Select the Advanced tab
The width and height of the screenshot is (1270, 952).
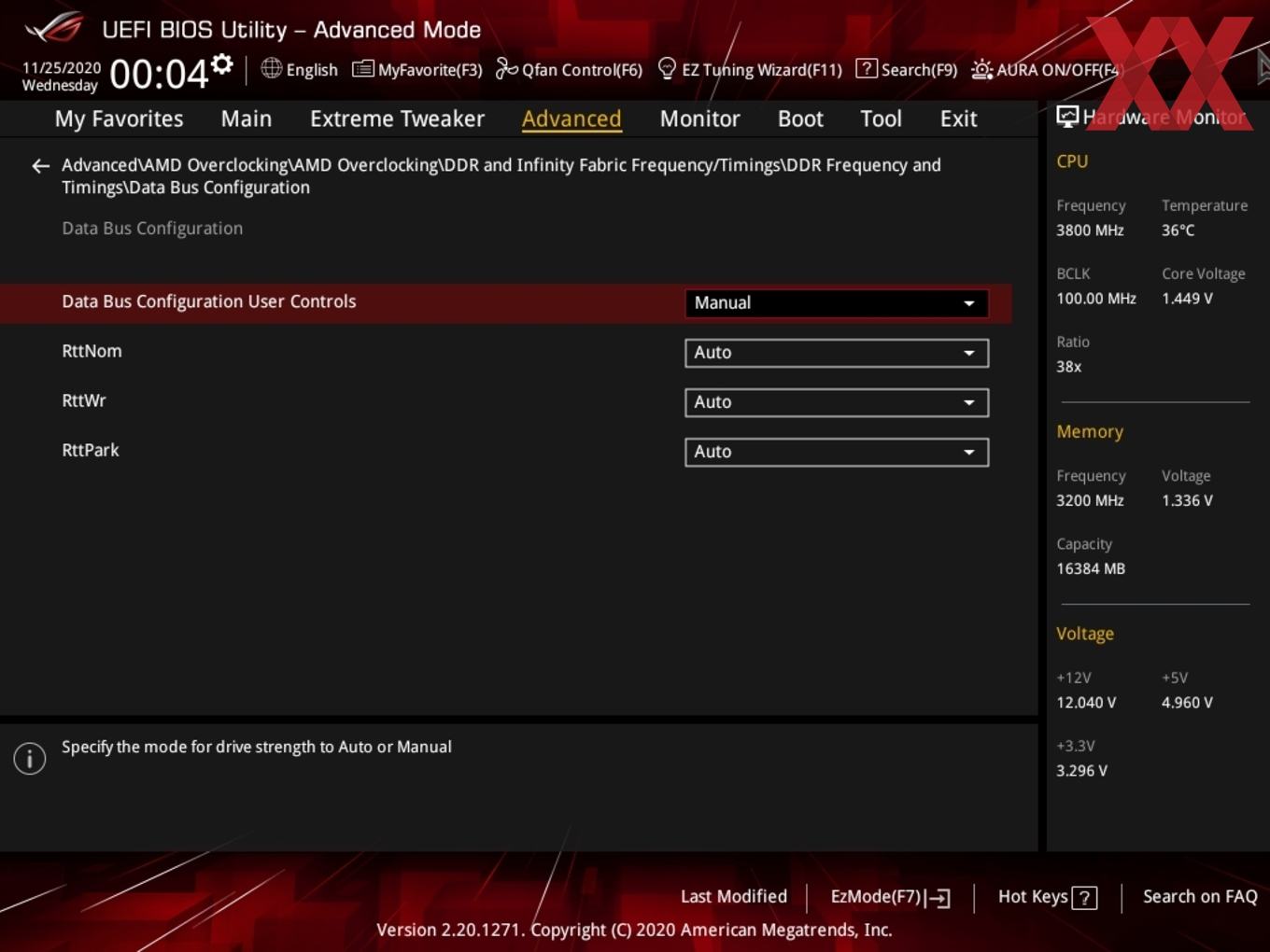(571, 119)
